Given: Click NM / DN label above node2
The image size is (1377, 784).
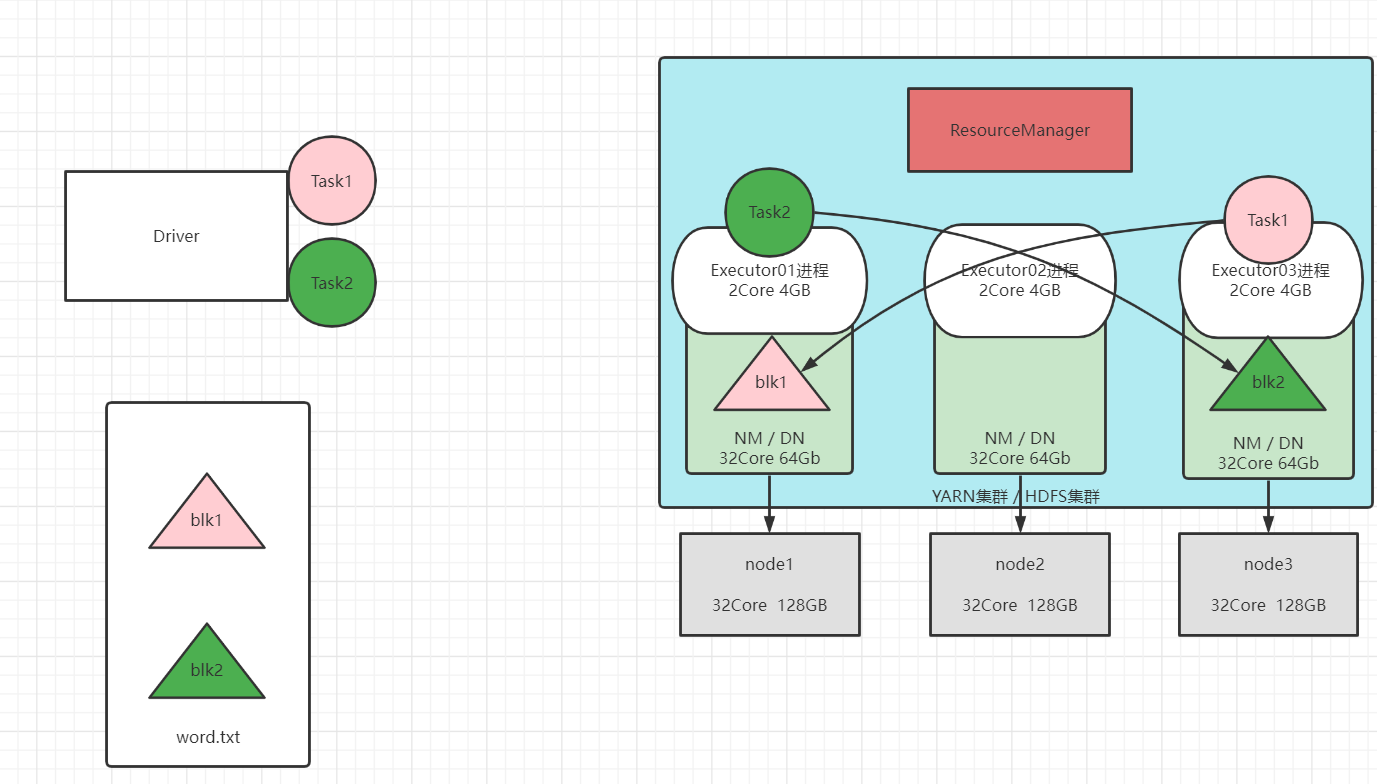Looking at the screenshot, I should pyautogui.click(x=1020, y=438).
